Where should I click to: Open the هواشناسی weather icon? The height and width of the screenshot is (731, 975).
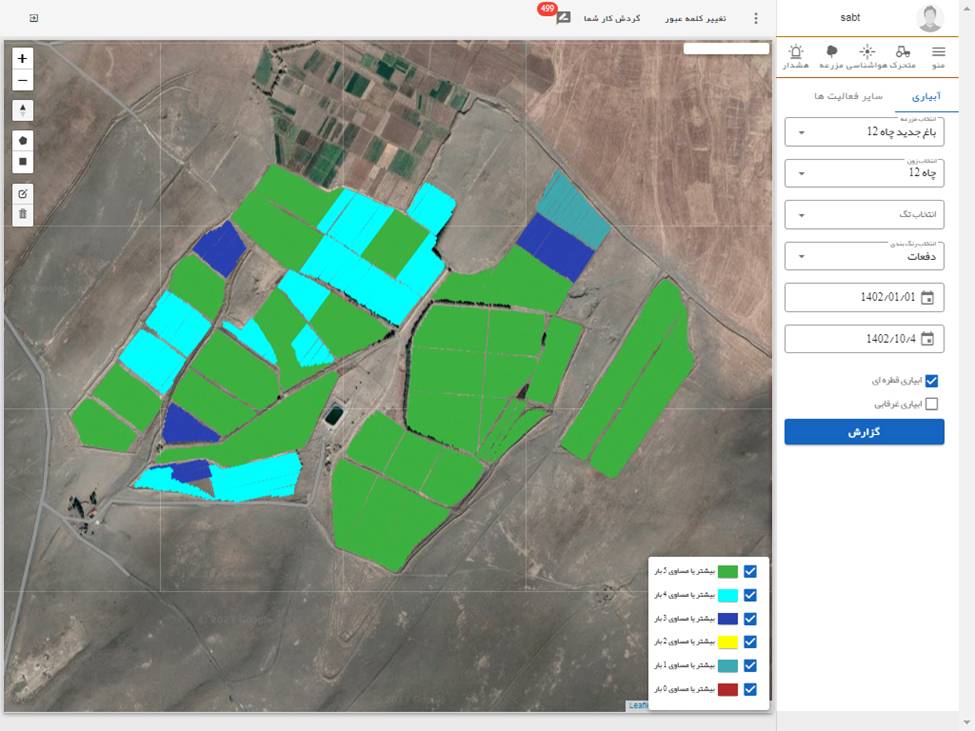pos(866,56)
